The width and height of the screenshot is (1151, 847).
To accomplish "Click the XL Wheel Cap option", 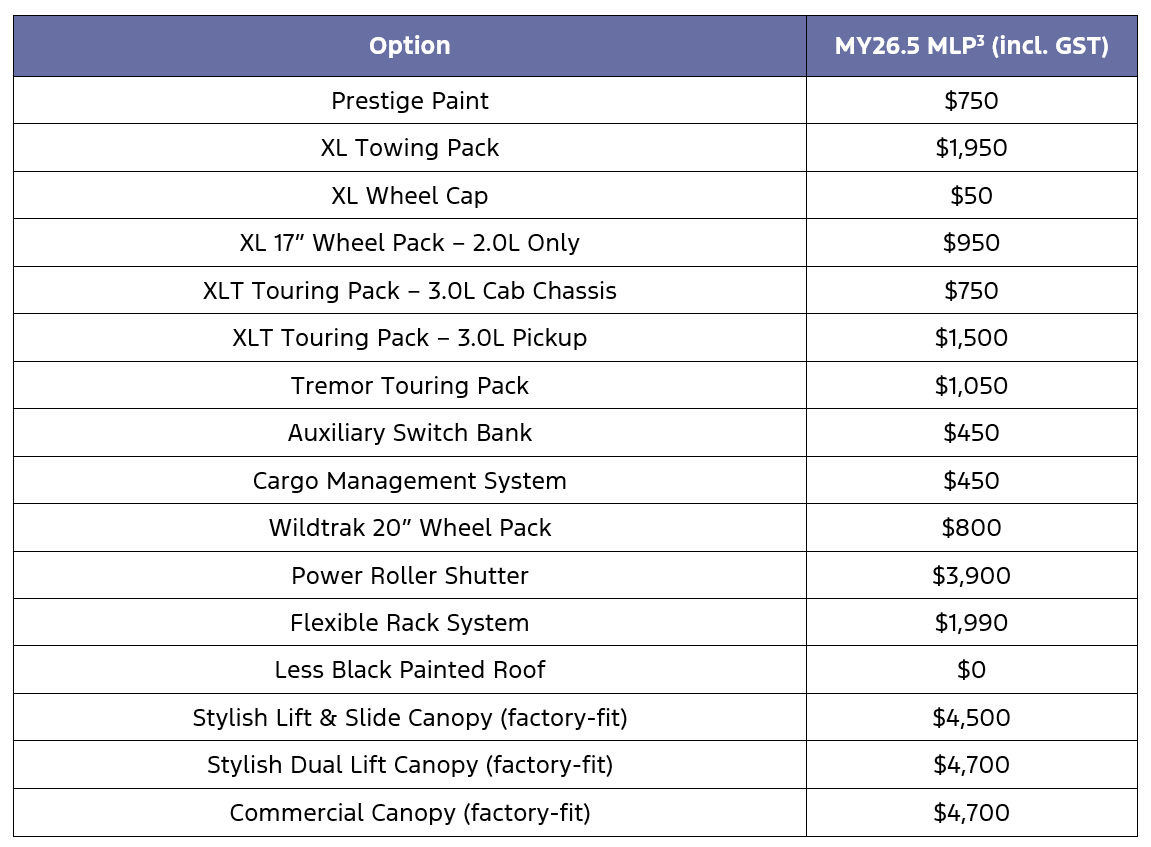I will [x=410, y=196].
